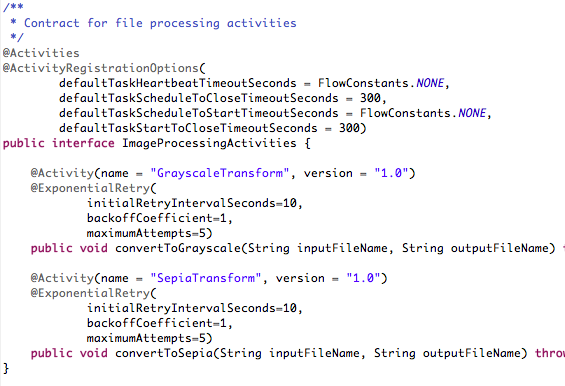The image size is (565, 386).
Task: Click the ImageProcessingActivities interface name
Action: (x=209, y=143)
